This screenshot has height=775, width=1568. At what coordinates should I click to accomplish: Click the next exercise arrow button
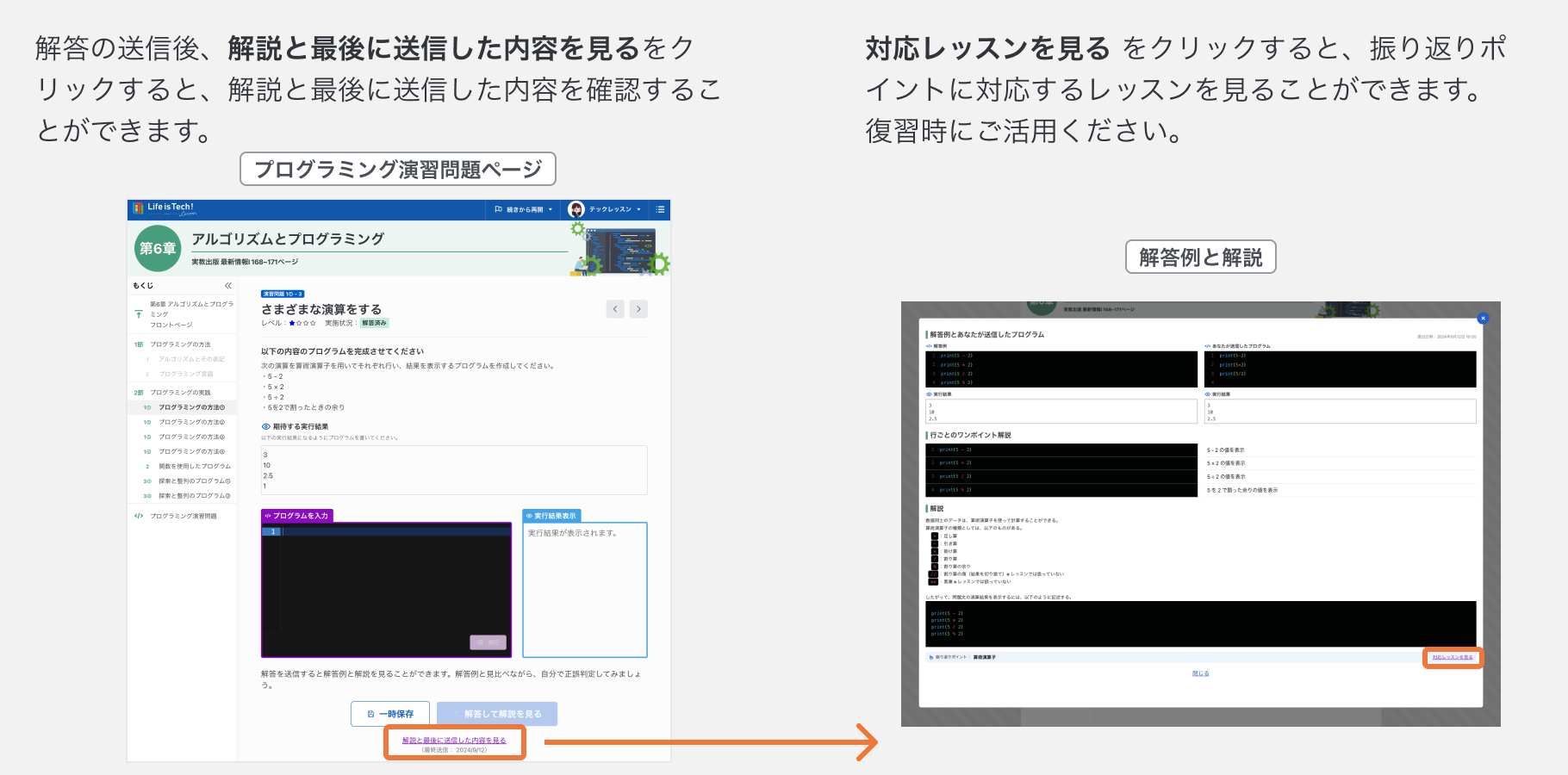tap(638, 309)
